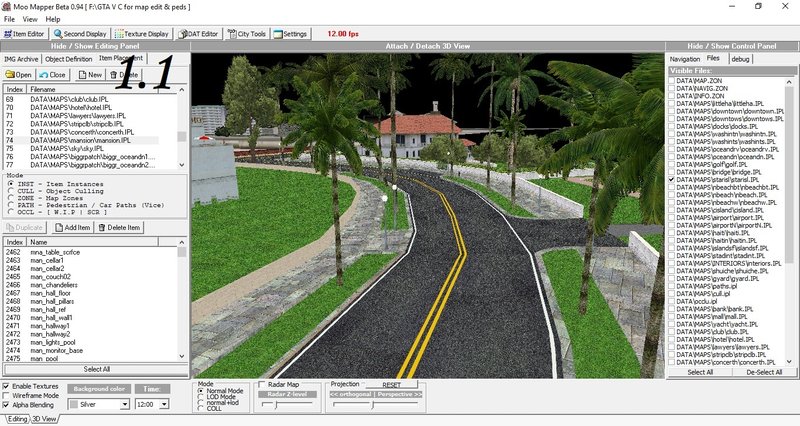Click the Close file button
This screenshot has width=800, height=426.
tap(53, 74)
